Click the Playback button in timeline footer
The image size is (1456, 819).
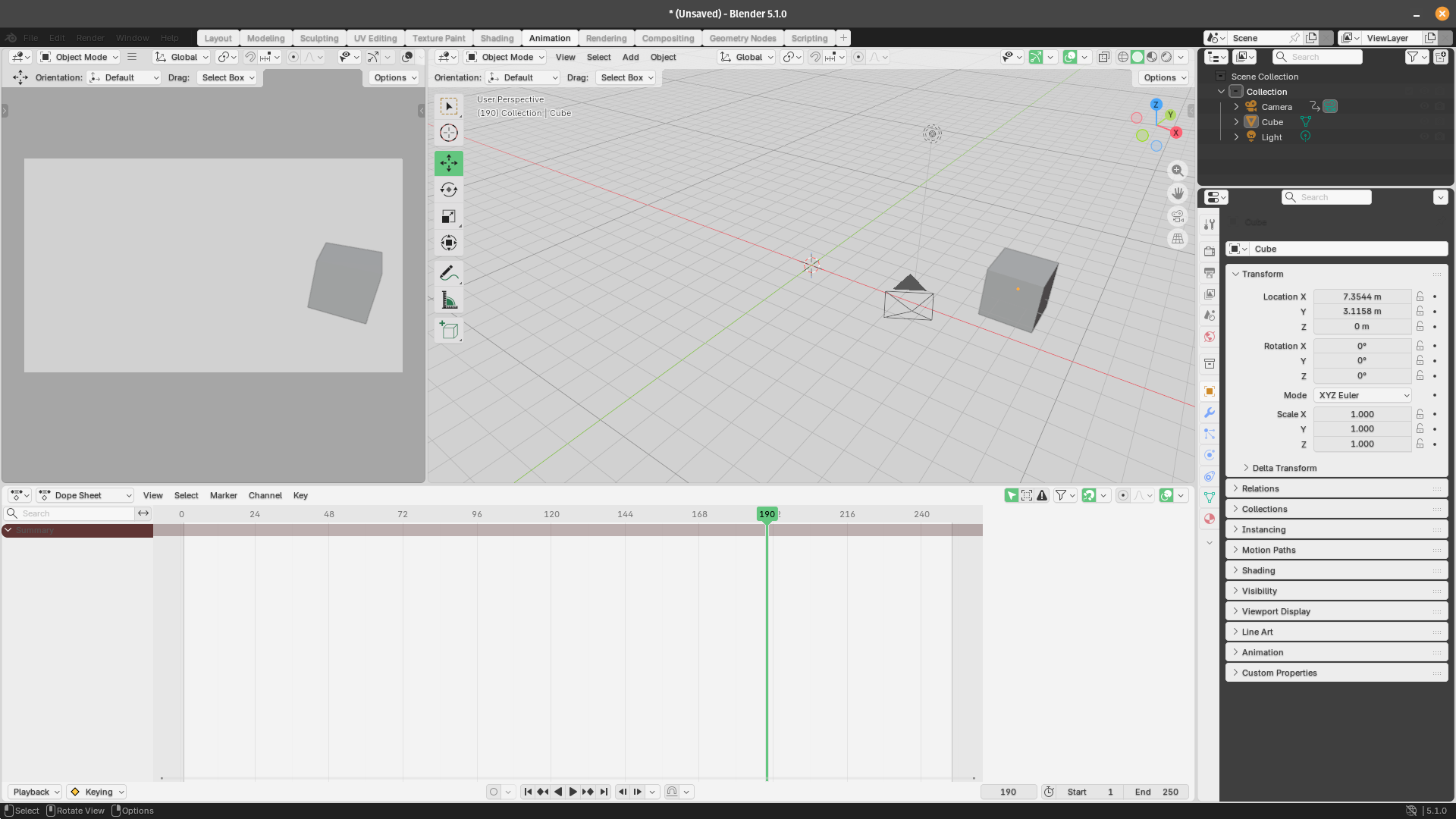[35, 792]
